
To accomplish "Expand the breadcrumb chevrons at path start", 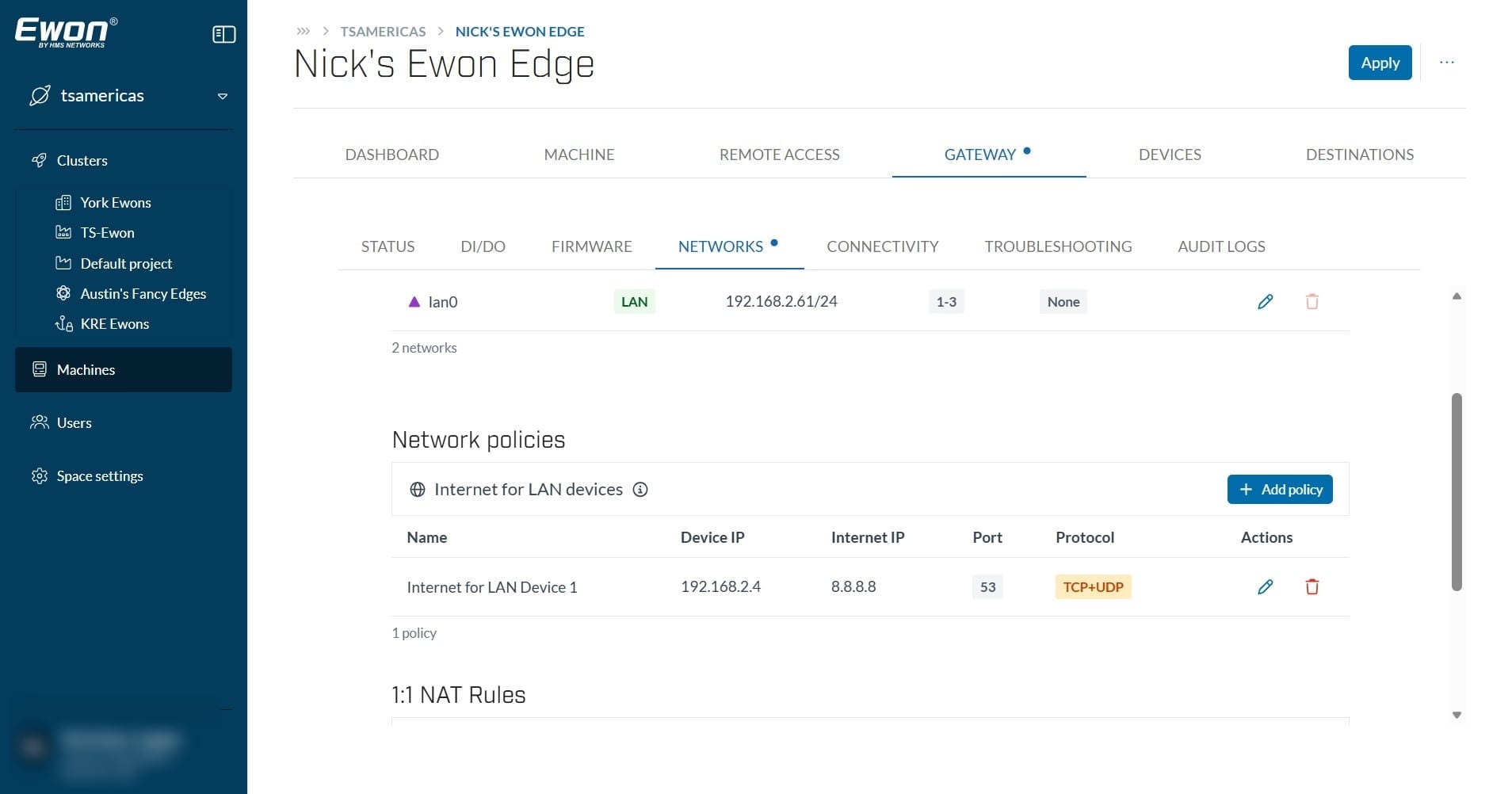I will 303,32.
